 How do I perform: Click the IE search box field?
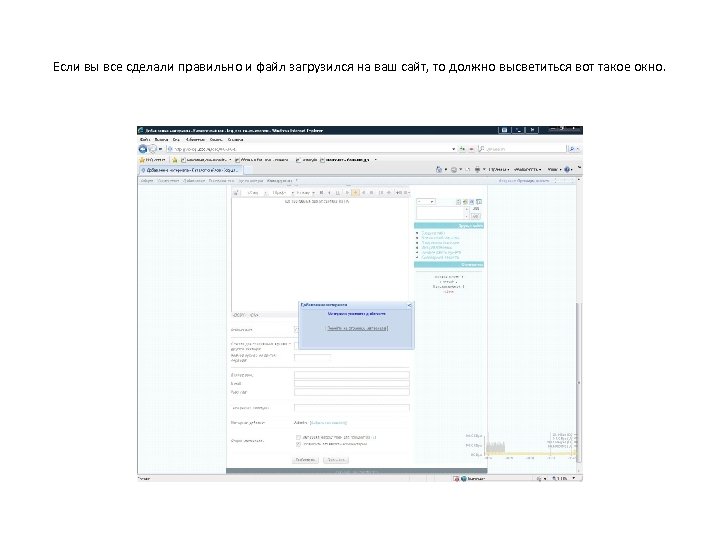[x=523, y=149]
